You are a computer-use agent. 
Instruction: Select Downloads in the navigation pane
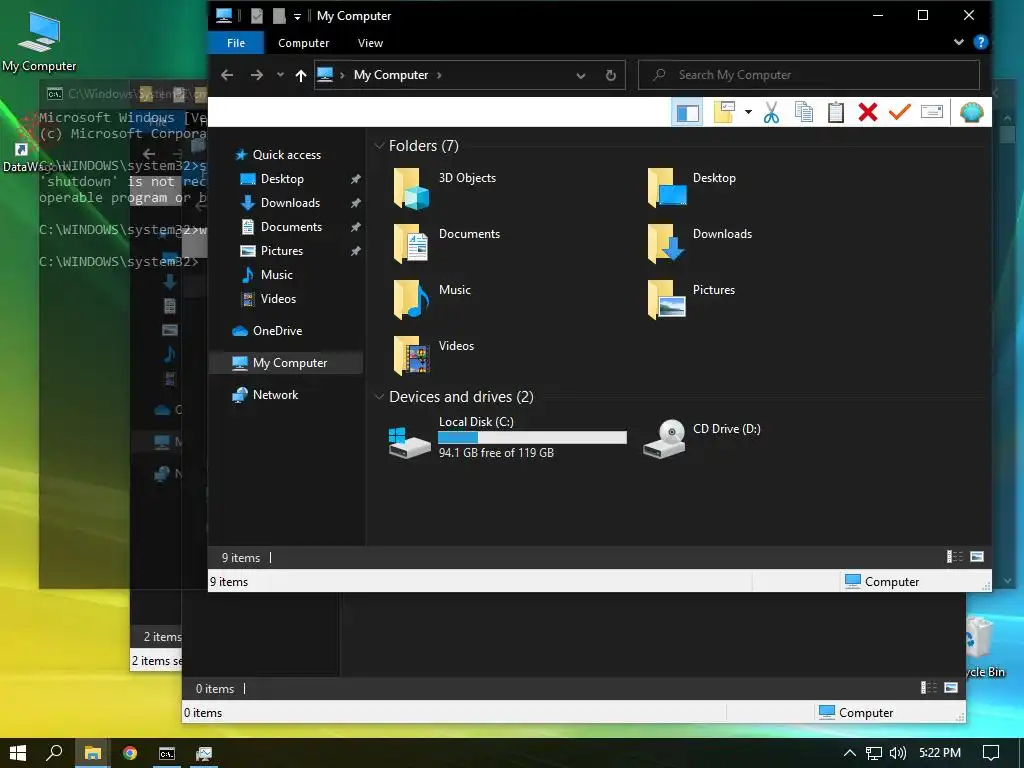point(290,203)
